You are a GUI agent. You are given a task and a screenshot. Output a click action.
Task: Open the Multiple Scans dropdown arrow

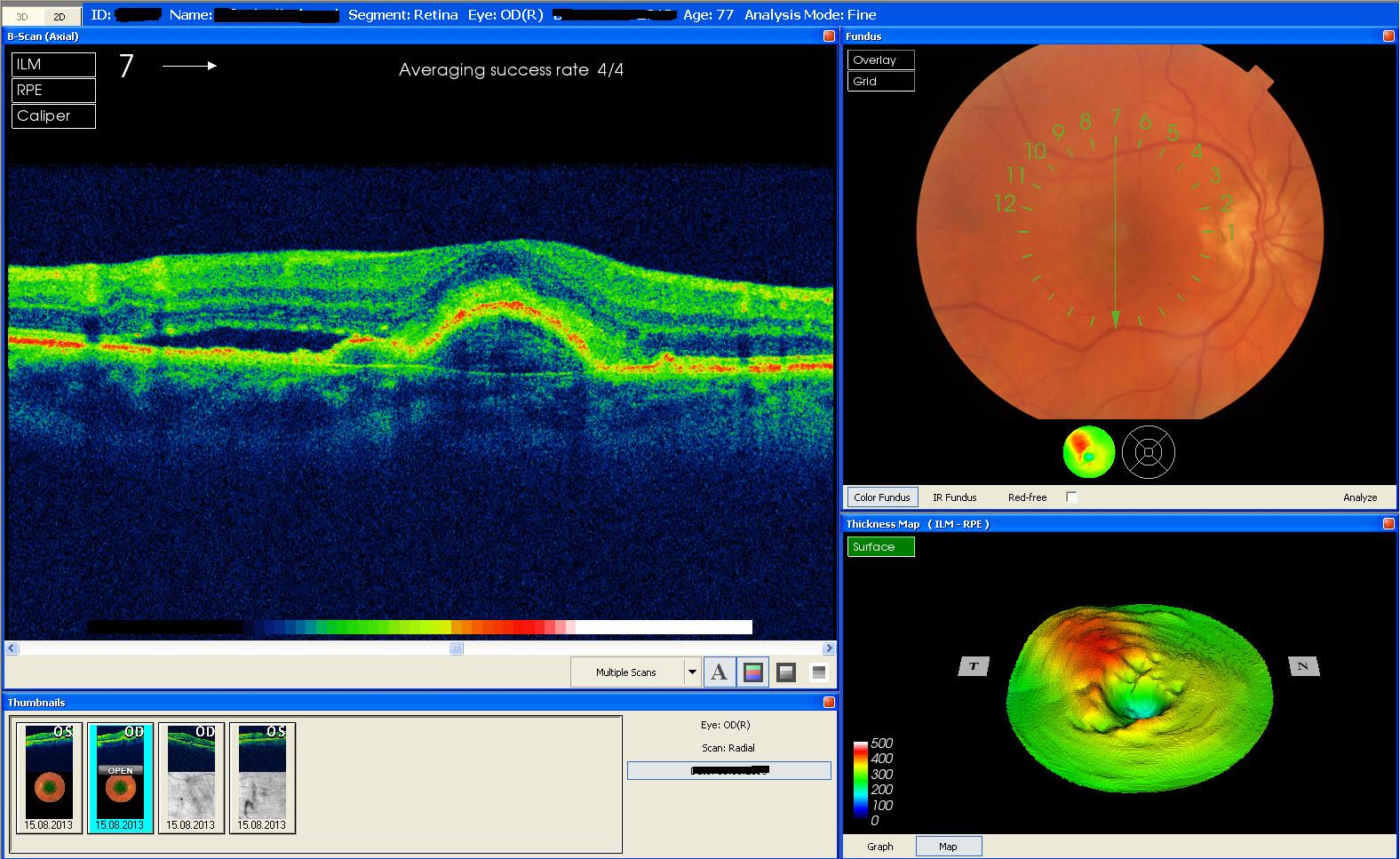[692, 672]
